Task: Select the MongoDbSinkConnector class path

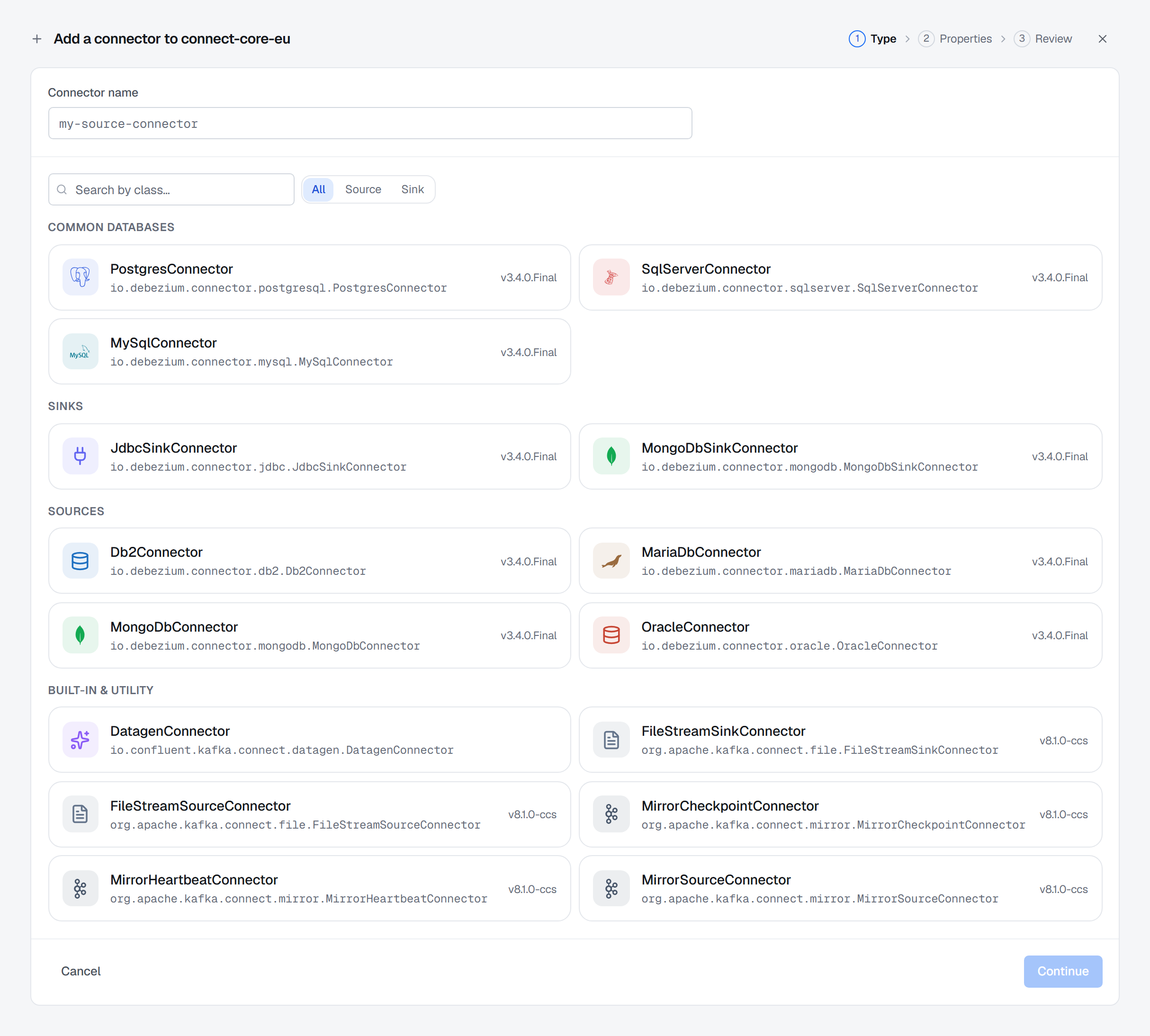Action: pyautogui.click(x=809, y=467)
